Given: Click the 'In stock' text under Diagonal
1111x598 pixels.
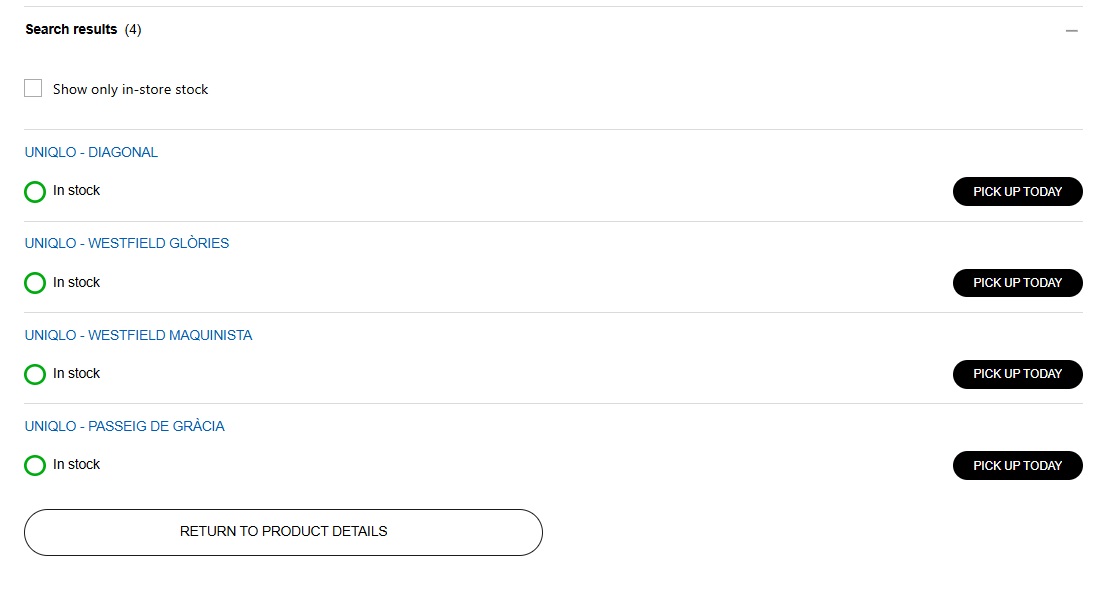Looking at the screenshot, I should [77, 191].
